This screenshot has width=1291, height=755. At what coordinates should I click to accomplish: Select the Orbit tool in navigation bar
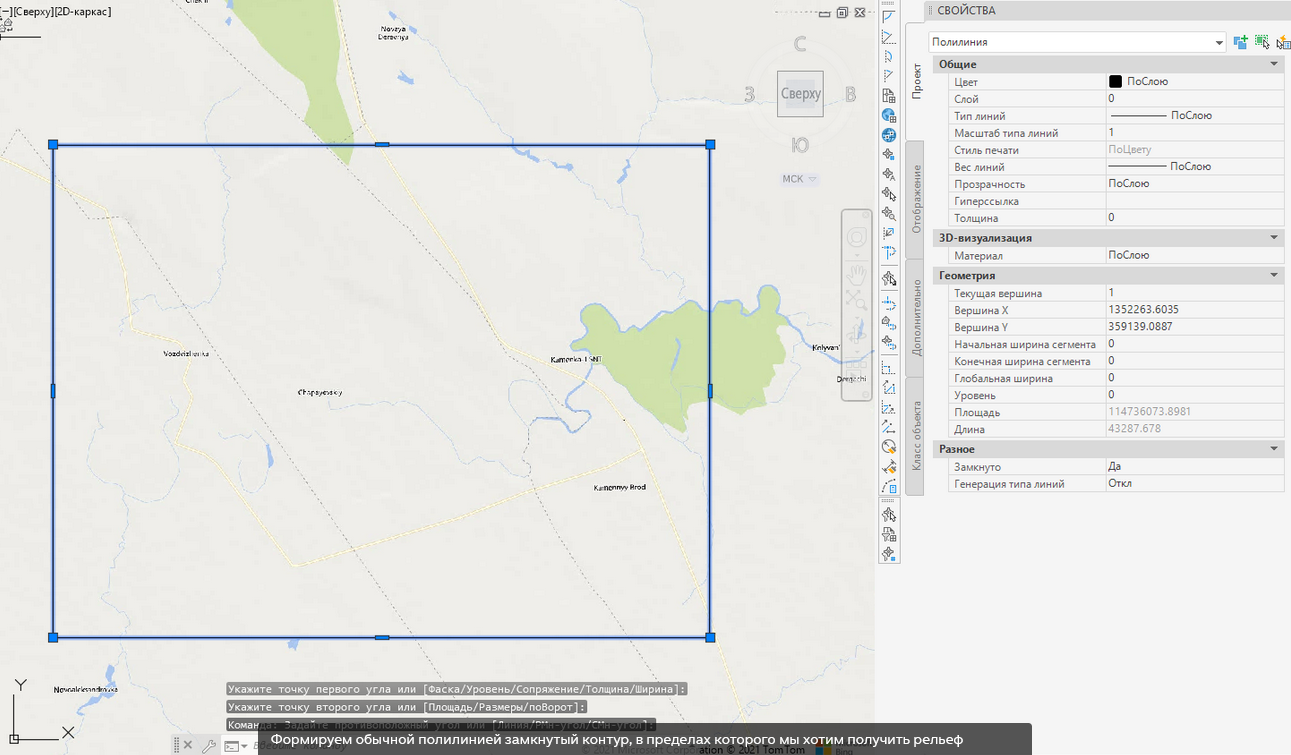coord(857,334)
